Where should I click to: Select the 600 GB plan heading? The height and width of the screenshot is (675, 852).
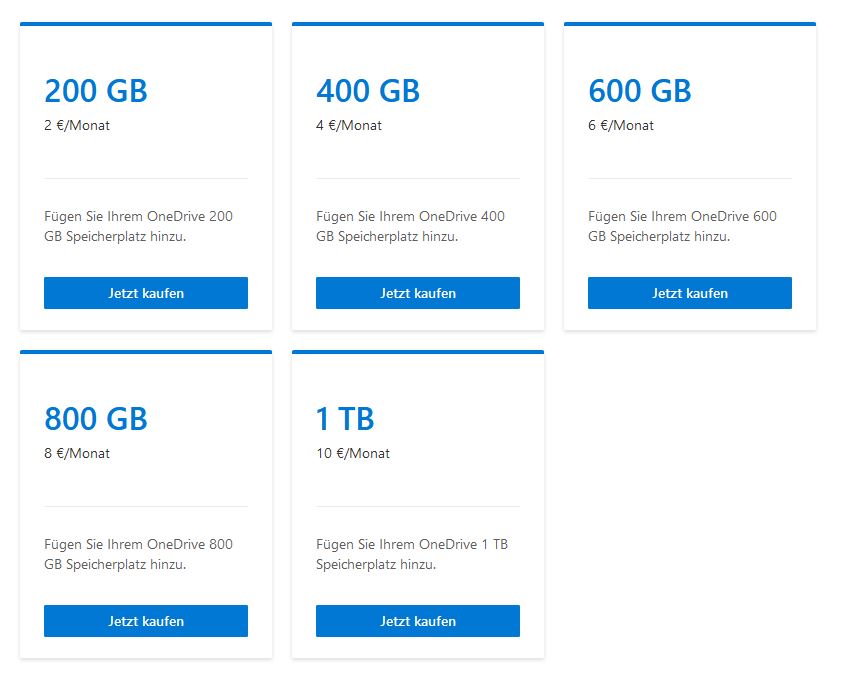(x=639, y=90)
